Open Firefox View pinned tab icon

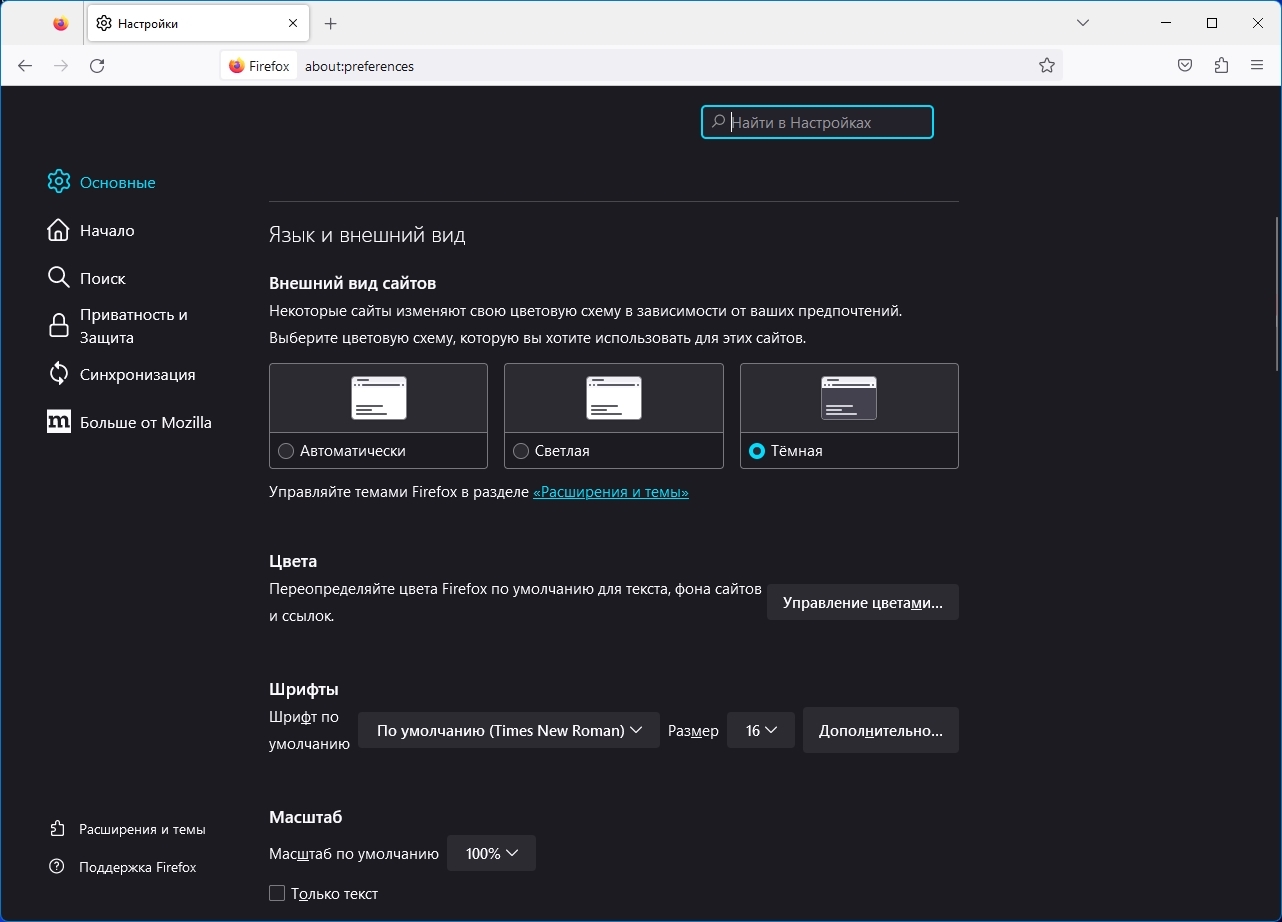[61, 23]
